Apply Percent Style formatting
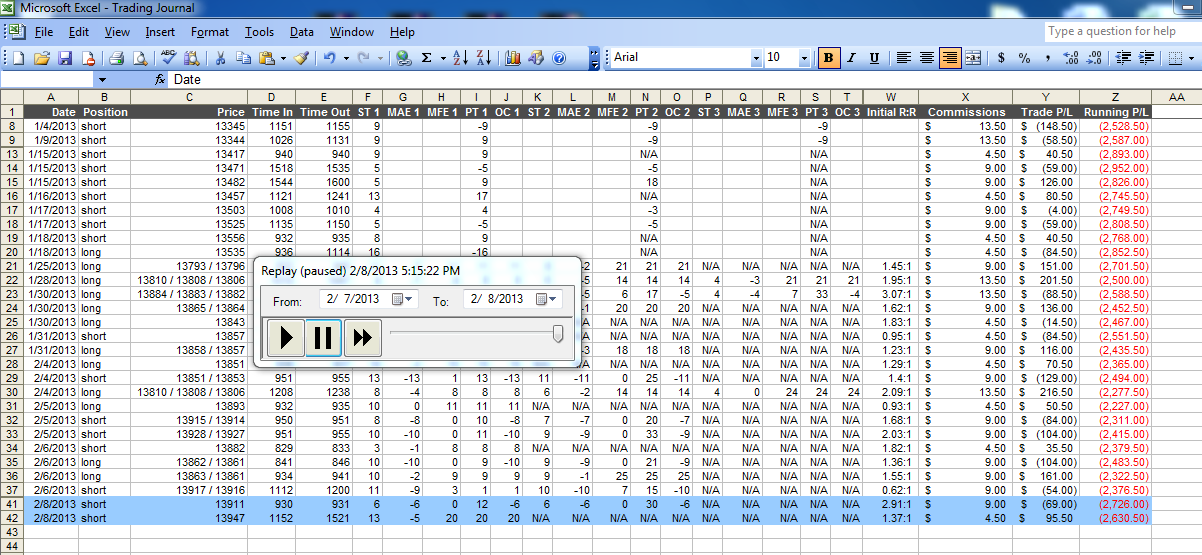 [x=1024, y=58]
